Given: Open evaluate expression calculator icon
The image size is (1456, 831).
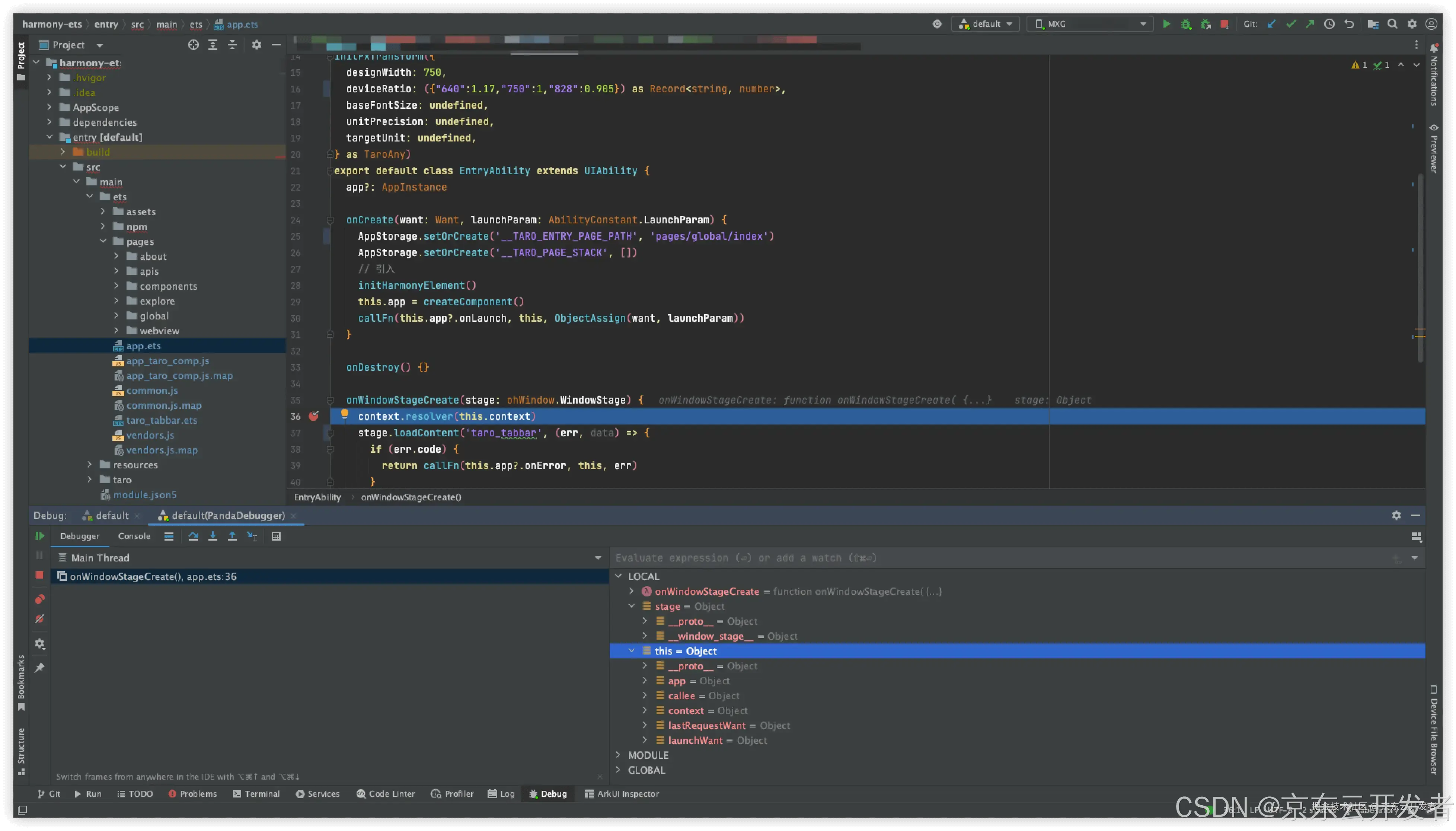Looking at the screenshot, I should 276,536.
